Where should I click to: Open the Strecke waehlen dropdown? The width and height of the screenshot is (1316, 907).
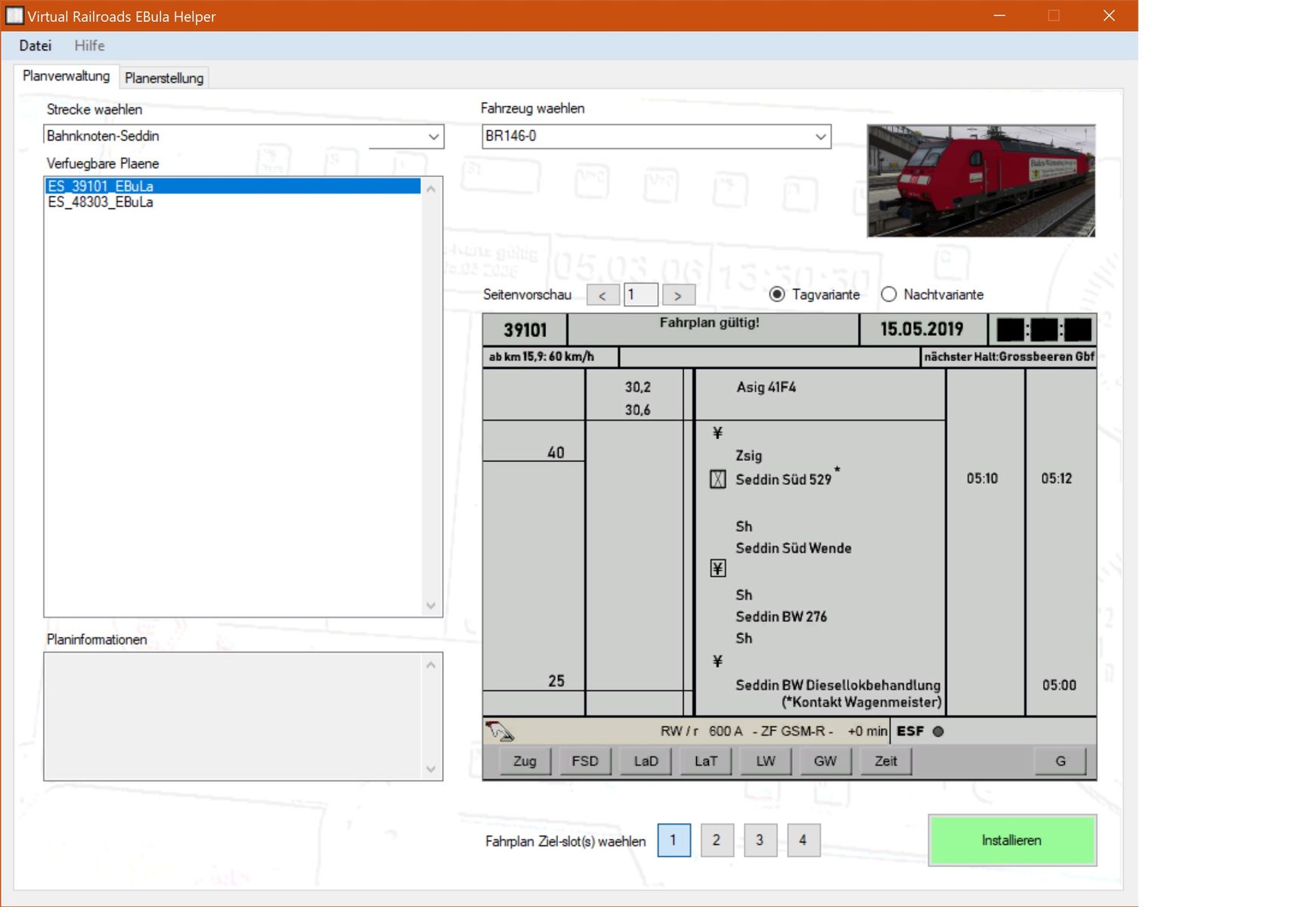coord(433,137)
